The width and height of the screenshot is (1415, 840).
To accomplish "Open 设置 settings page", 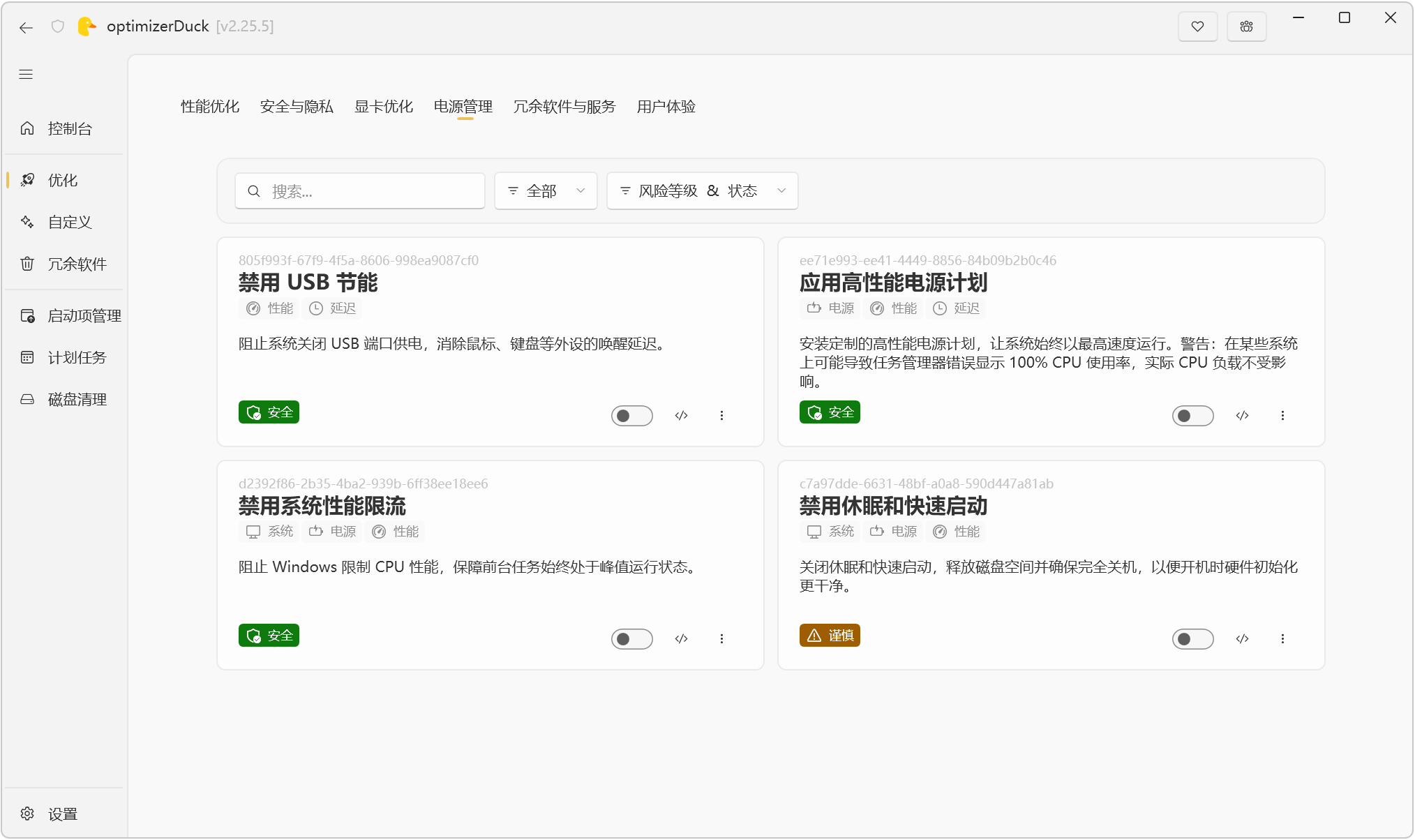I will [x=64, y=813].
